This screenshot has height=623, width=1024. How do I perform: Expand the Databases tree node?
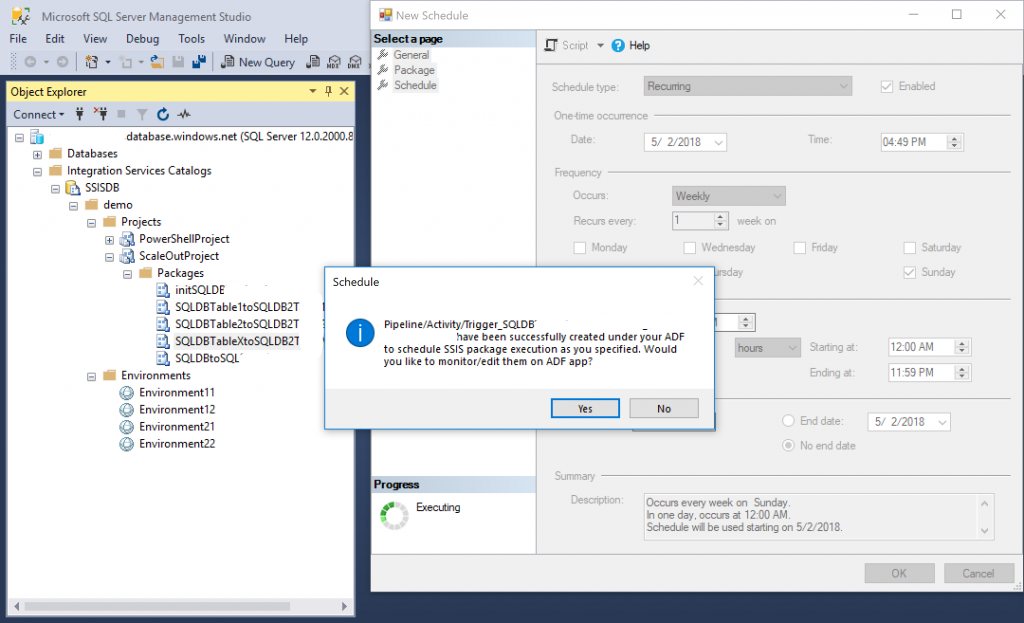38,154
